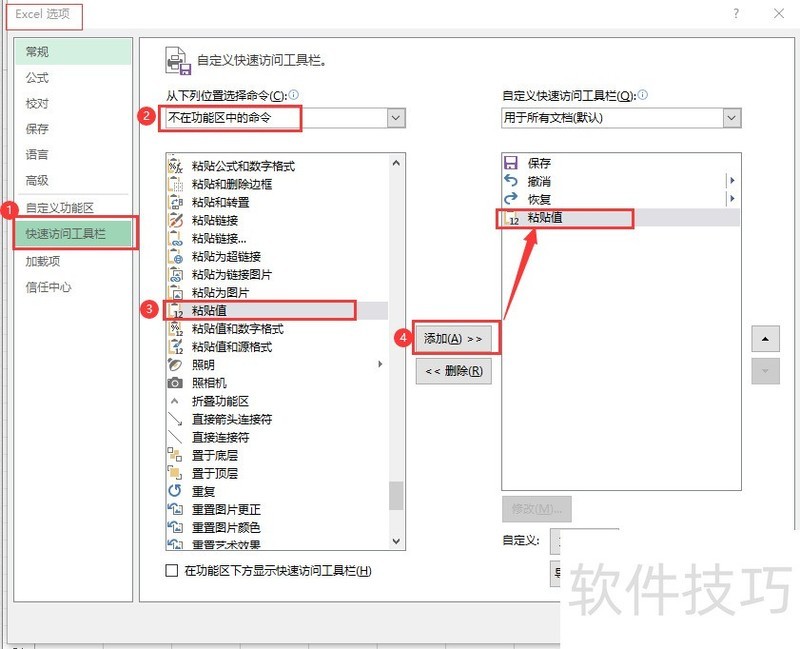Click the 粘贴和删除边框 command icon

point(175,184)
